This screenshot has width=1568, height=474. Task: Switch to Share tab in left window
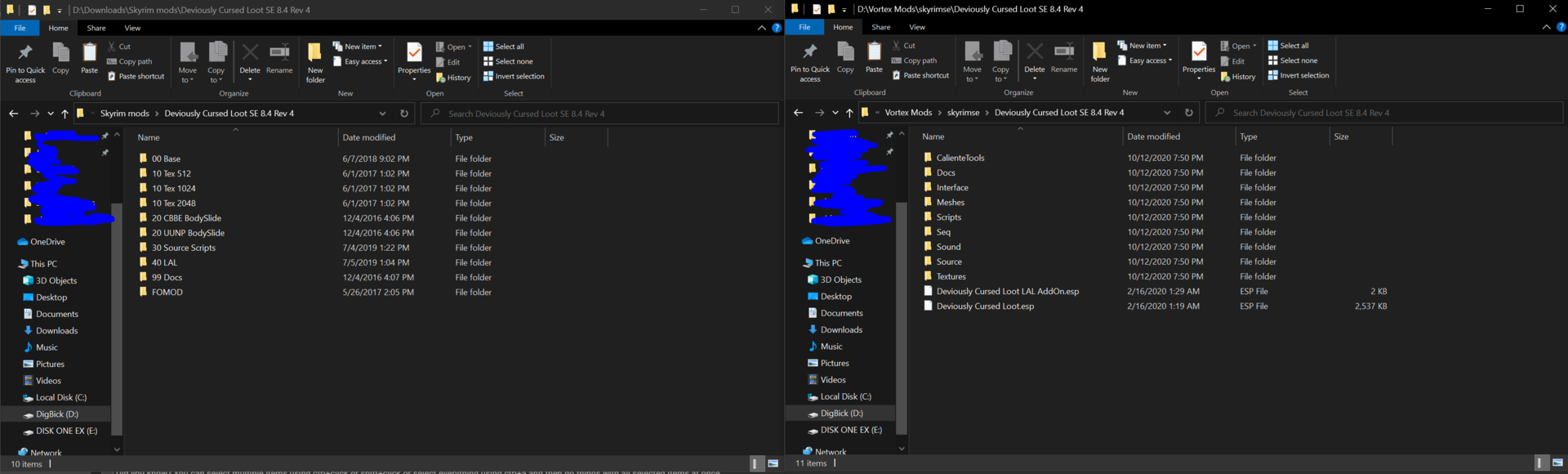(x=96, y=28)
